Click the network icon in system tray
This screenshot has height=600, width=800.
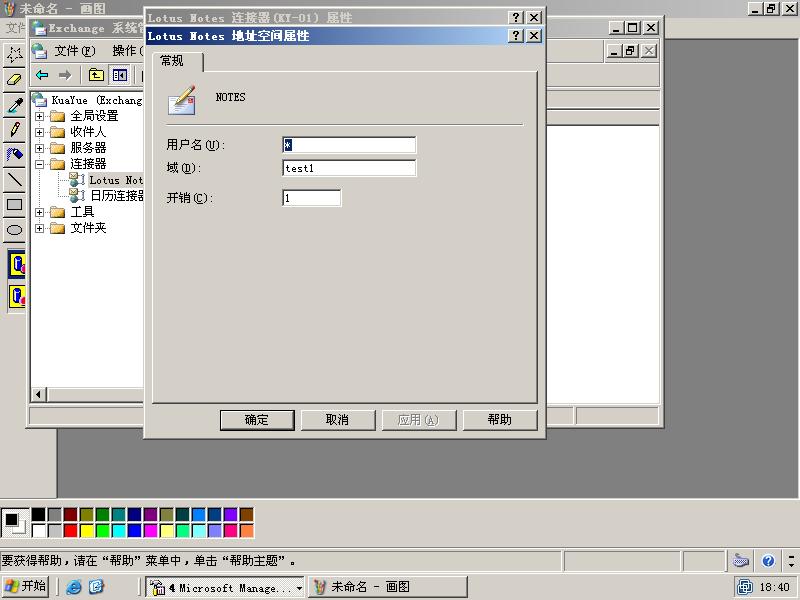coord(745,587)
